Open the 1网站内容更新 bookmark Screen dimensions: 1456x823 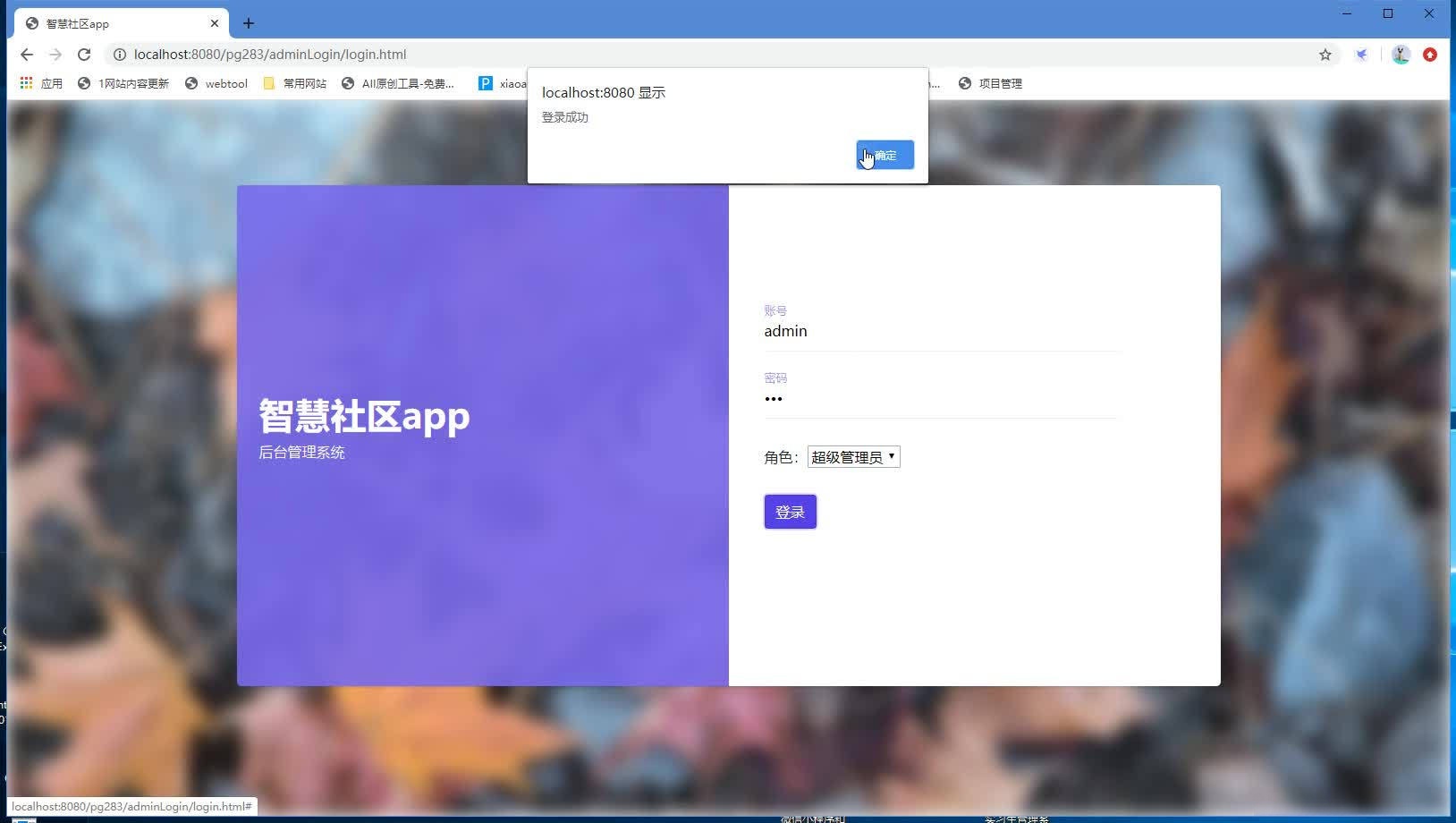[123, 83]
